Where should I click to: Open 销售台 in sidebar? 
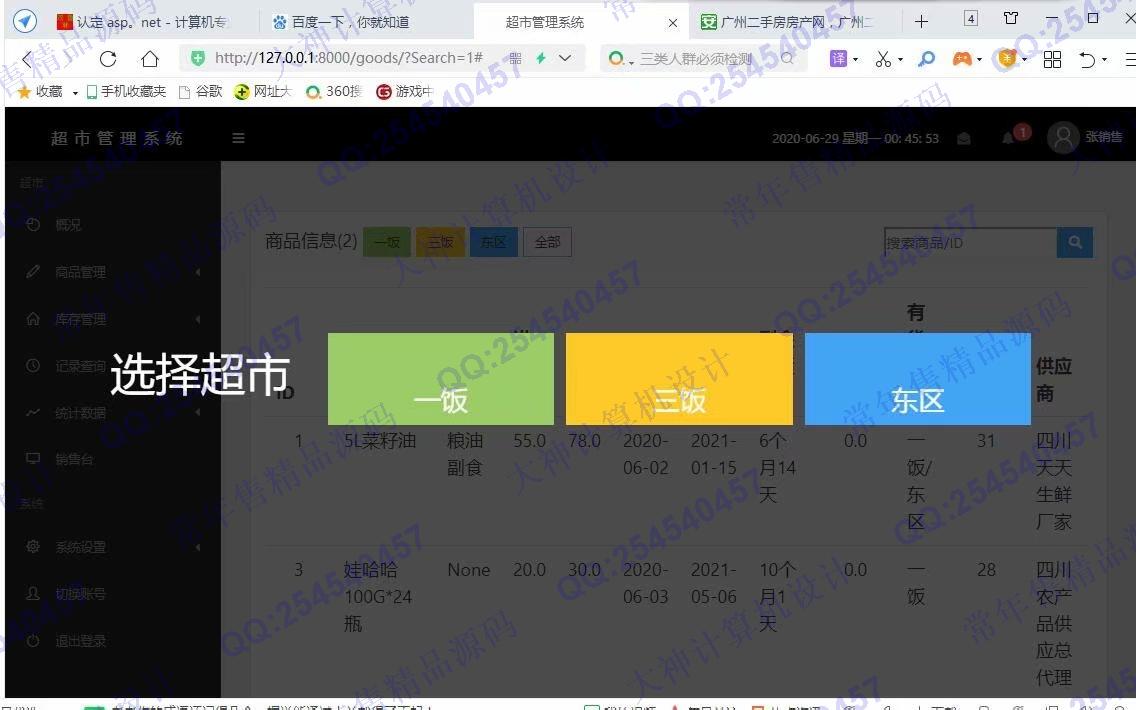click(x=112, y=459)
